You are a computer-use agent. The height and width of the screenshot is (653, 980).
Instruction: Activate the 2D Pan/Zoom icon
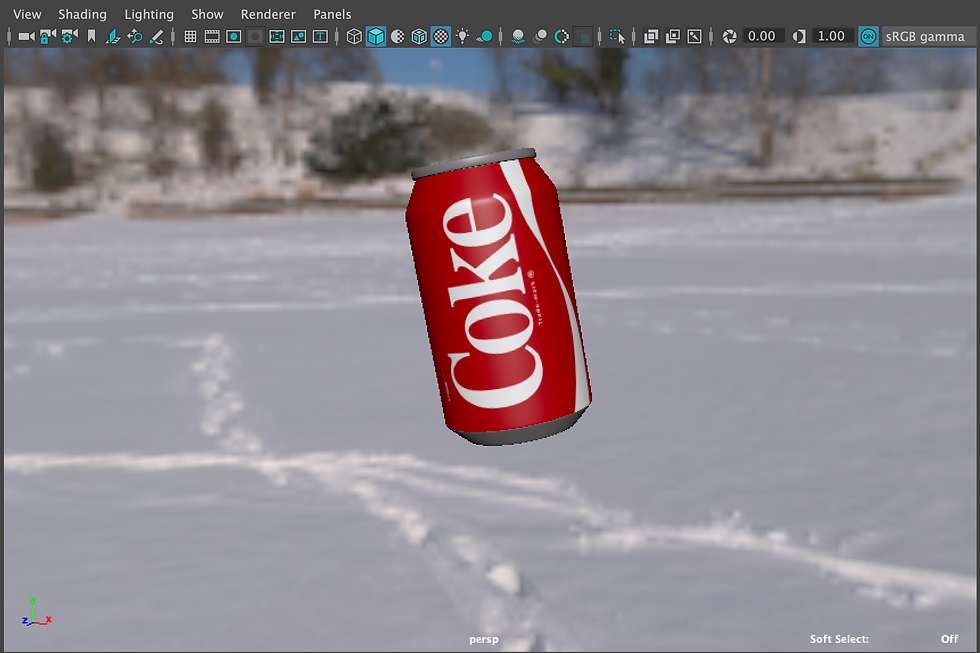(134, 36)
